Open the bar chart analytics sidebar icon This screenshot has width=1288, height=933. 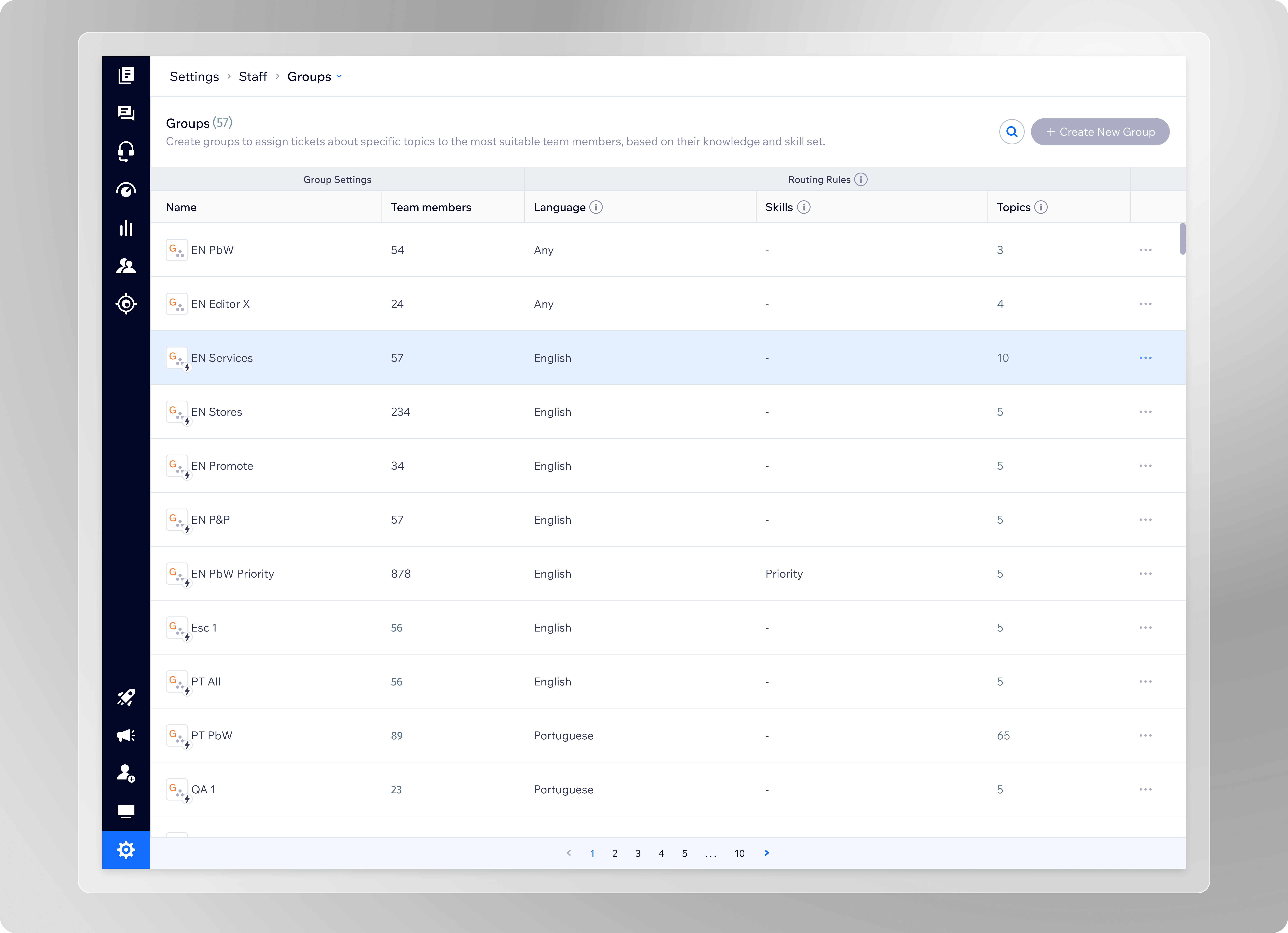(x=126, y=228)
